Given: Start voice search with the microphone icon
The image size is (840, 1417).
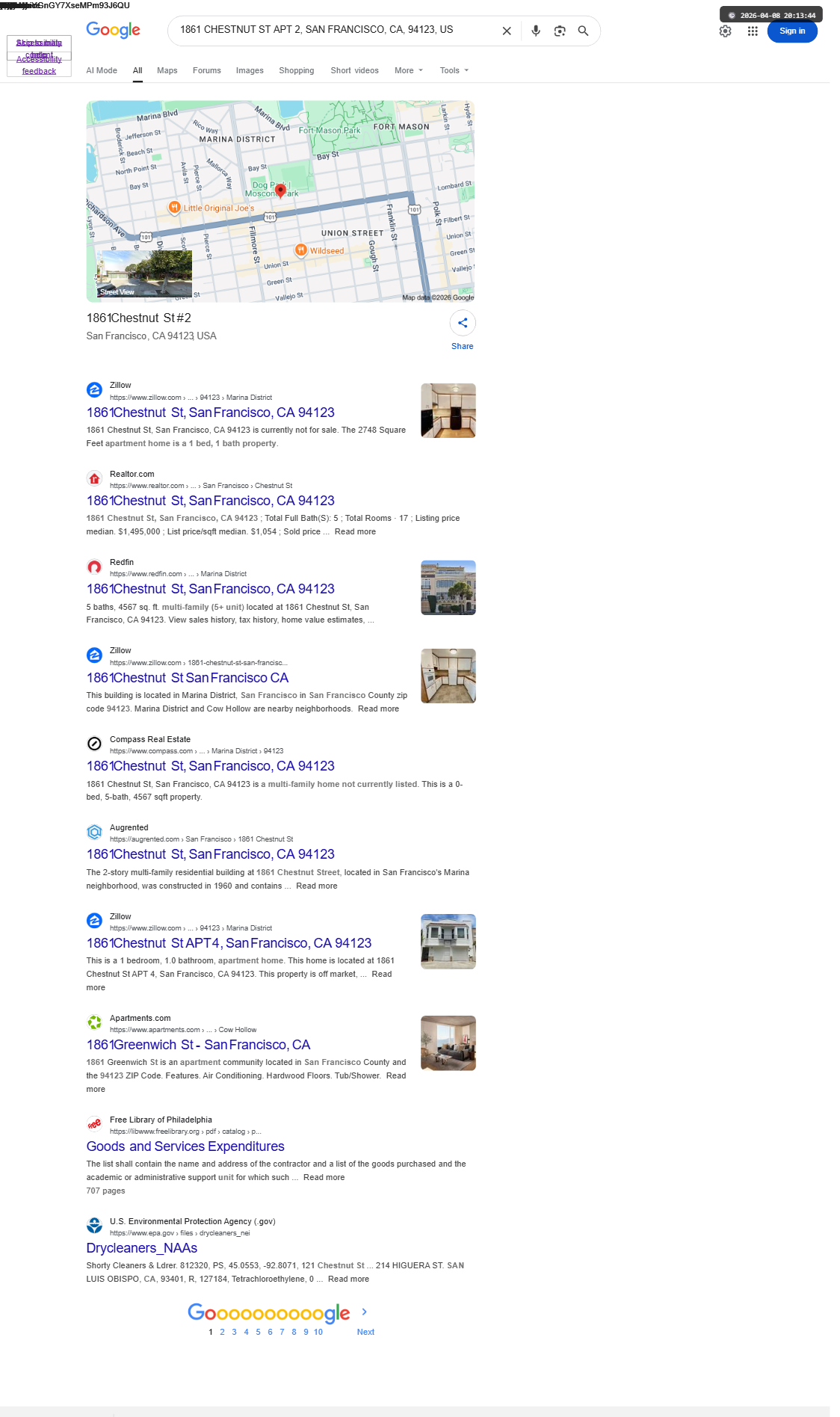Looking at the screenshot, I should pos(536,31).
